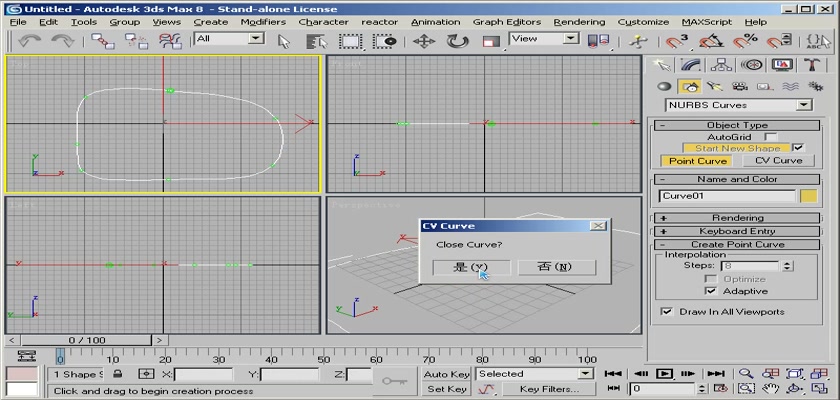Open the Motion command panel tab
This screenshot has height=400, width=840.
click(x=752, y=65)
